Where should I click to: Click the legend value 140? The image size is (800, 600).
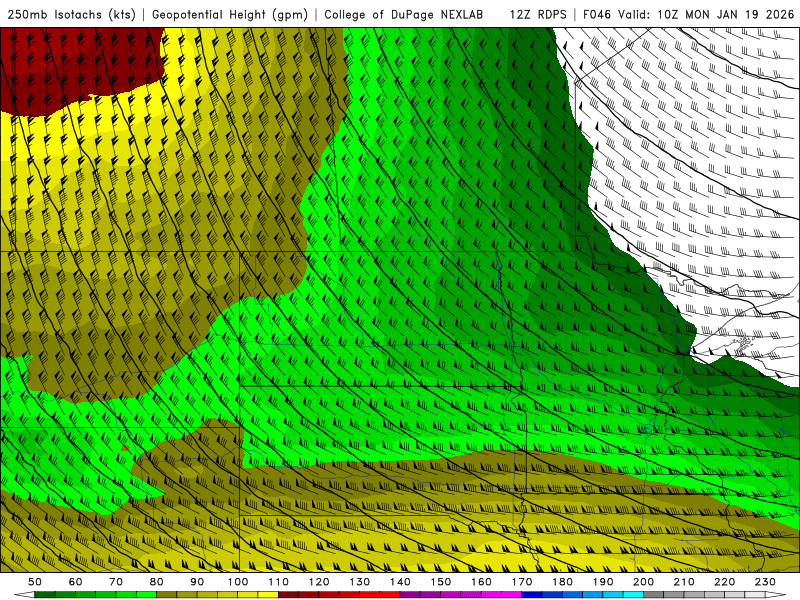tap(401, 582)
